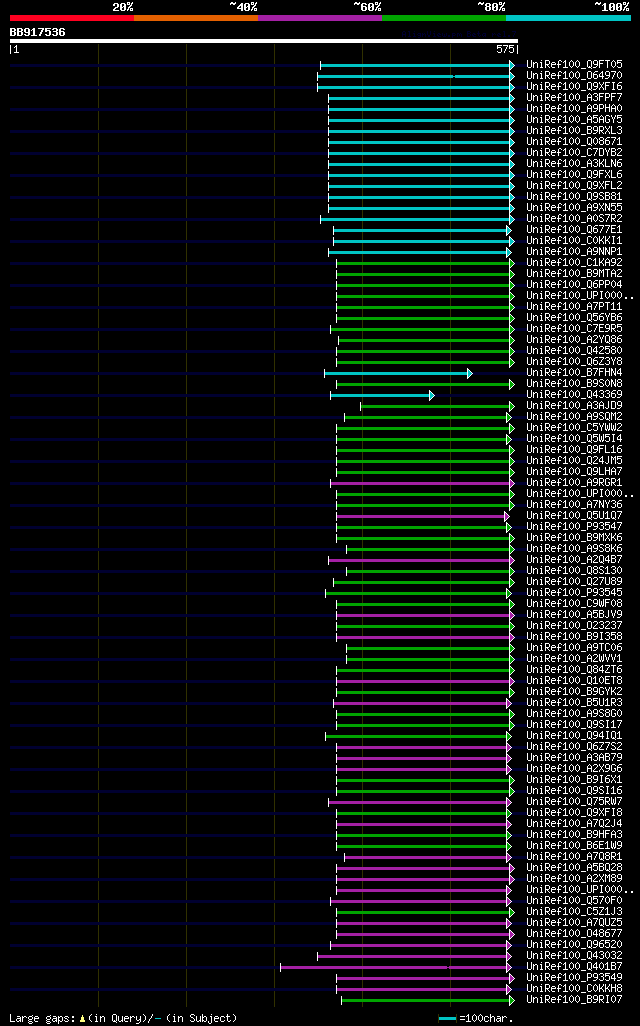The height and width of the screenshot is (1026, 640).
Task: Click the UniRef100_A3AJD9 hit name
Action: click(575, 406)
